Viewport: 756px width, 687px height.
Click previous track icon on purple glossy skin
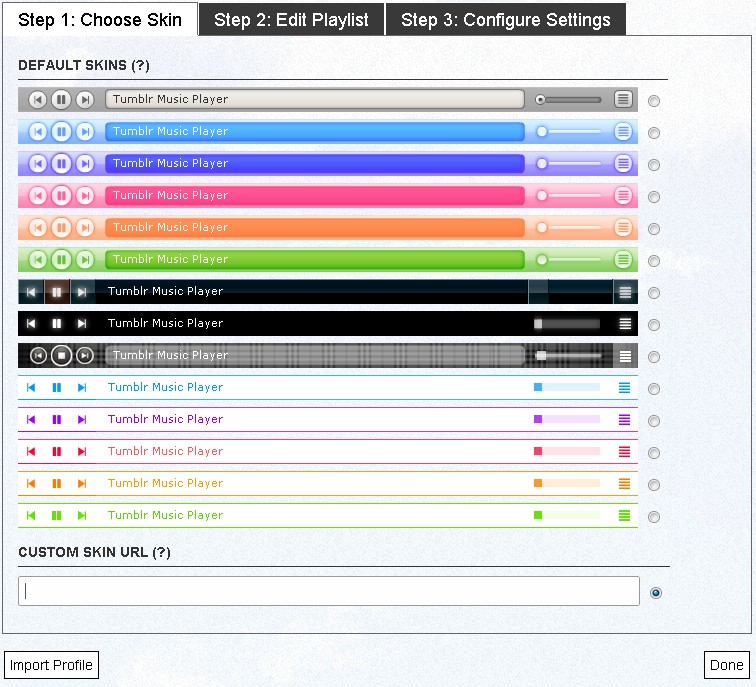click(38, 163)
